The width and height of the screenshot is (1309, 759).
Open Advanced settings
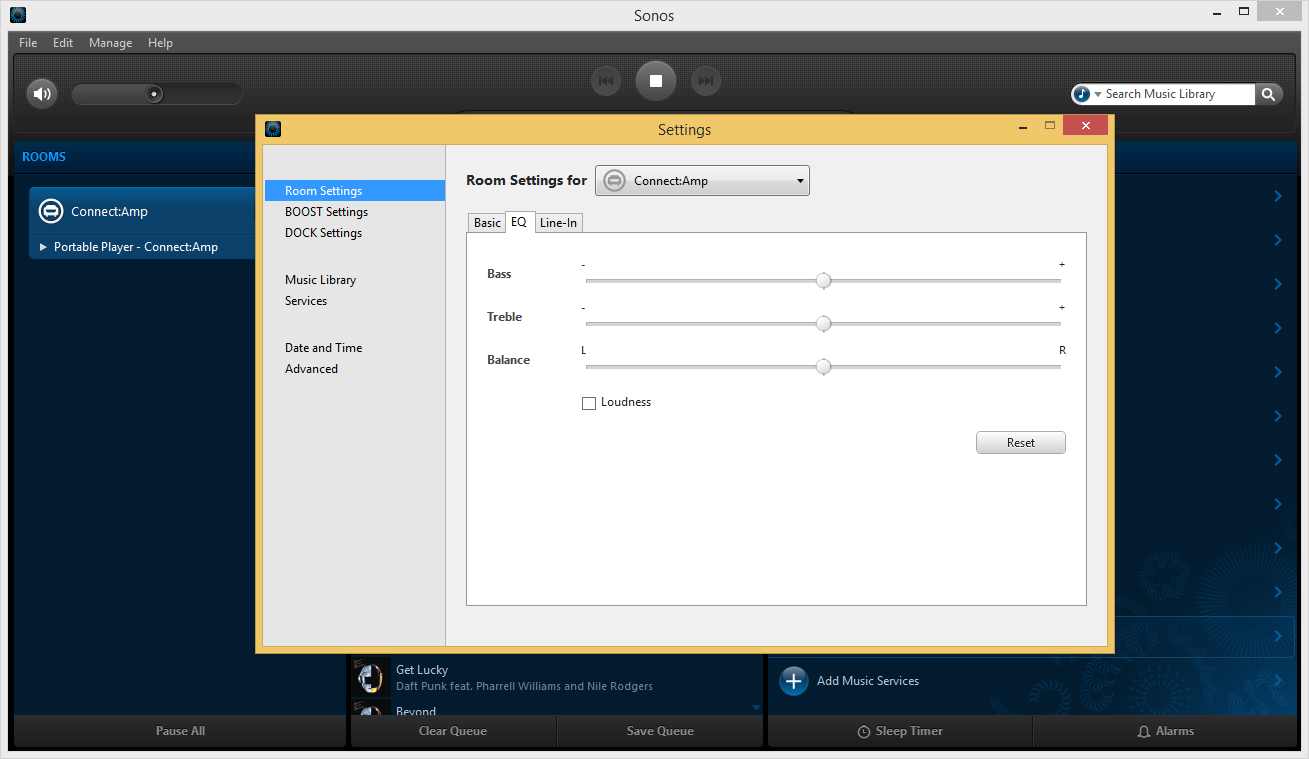pos(311,369)
